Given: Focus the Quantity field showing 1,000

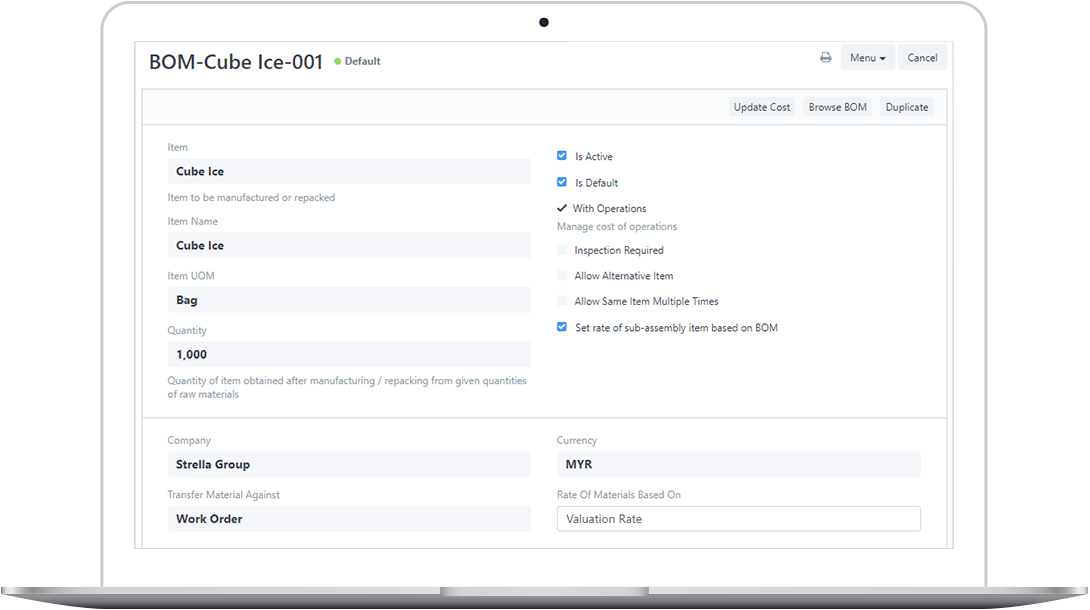Looking at the screenshot, I should pyautogui.click(x=349, y=354).
